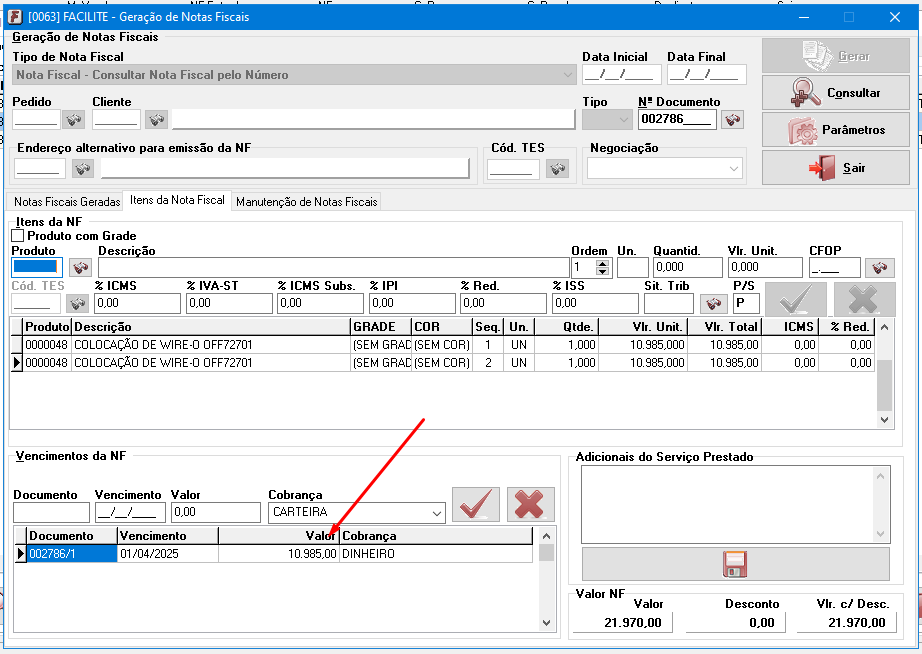Click the Quantid. input field
Image resolution: width=922 pixels, height=654 pixels.
pyautogui.click(x=687, y=267)
